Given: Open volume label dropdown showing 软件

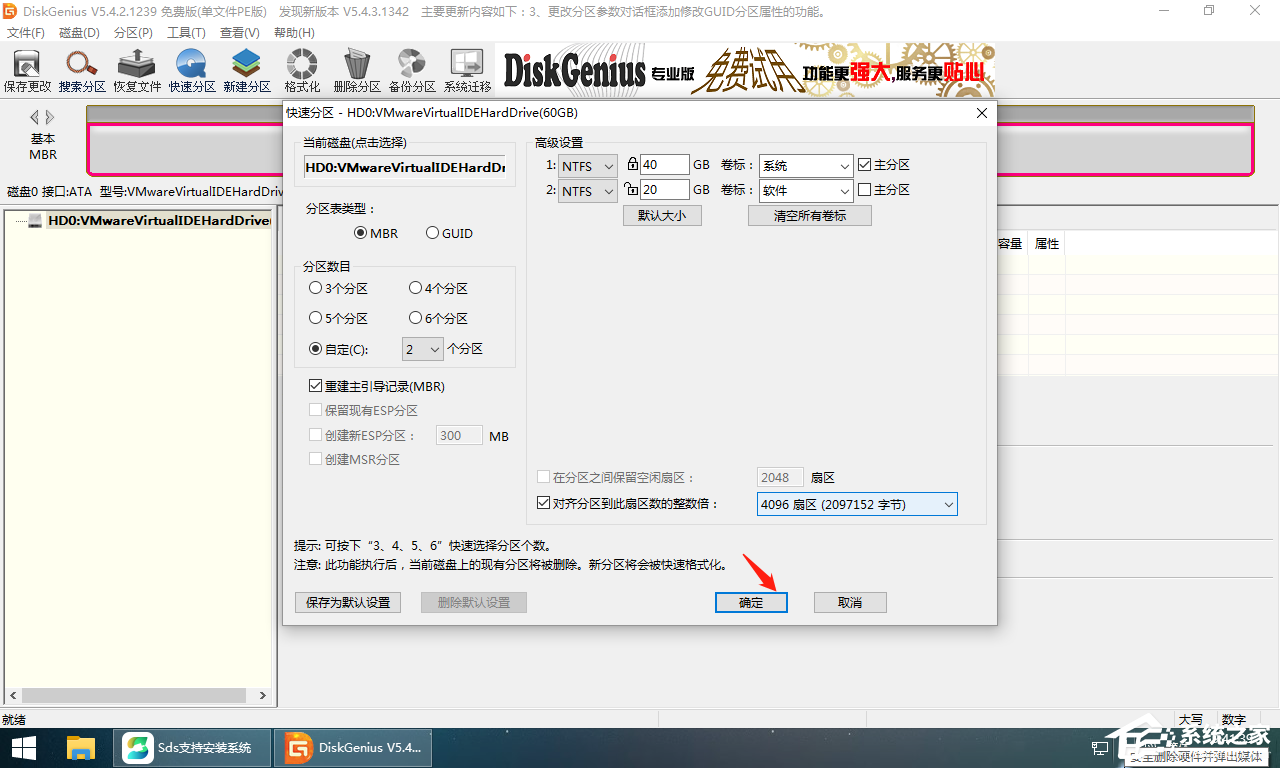Looking at the screenshot, I should 805,191.
